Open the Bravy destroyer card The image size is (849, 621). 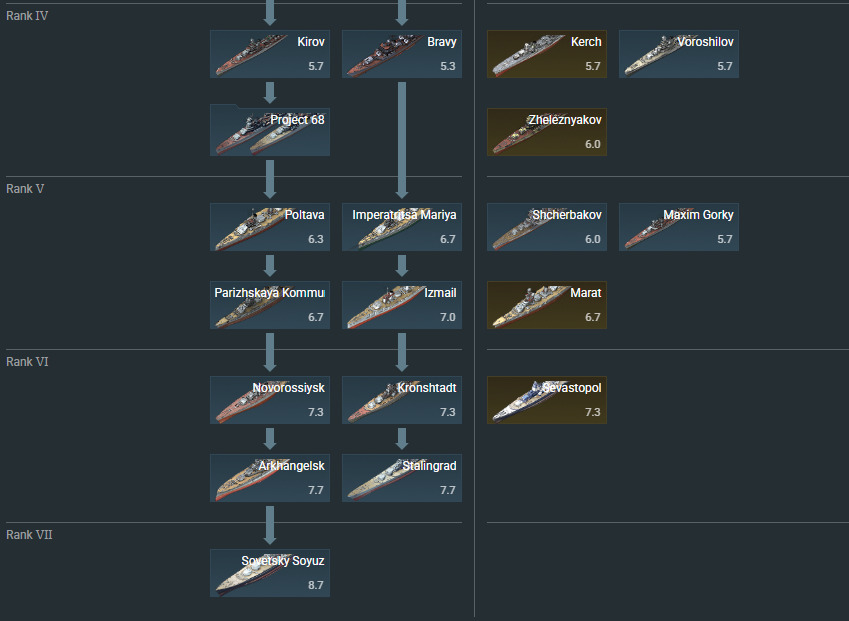402,54
